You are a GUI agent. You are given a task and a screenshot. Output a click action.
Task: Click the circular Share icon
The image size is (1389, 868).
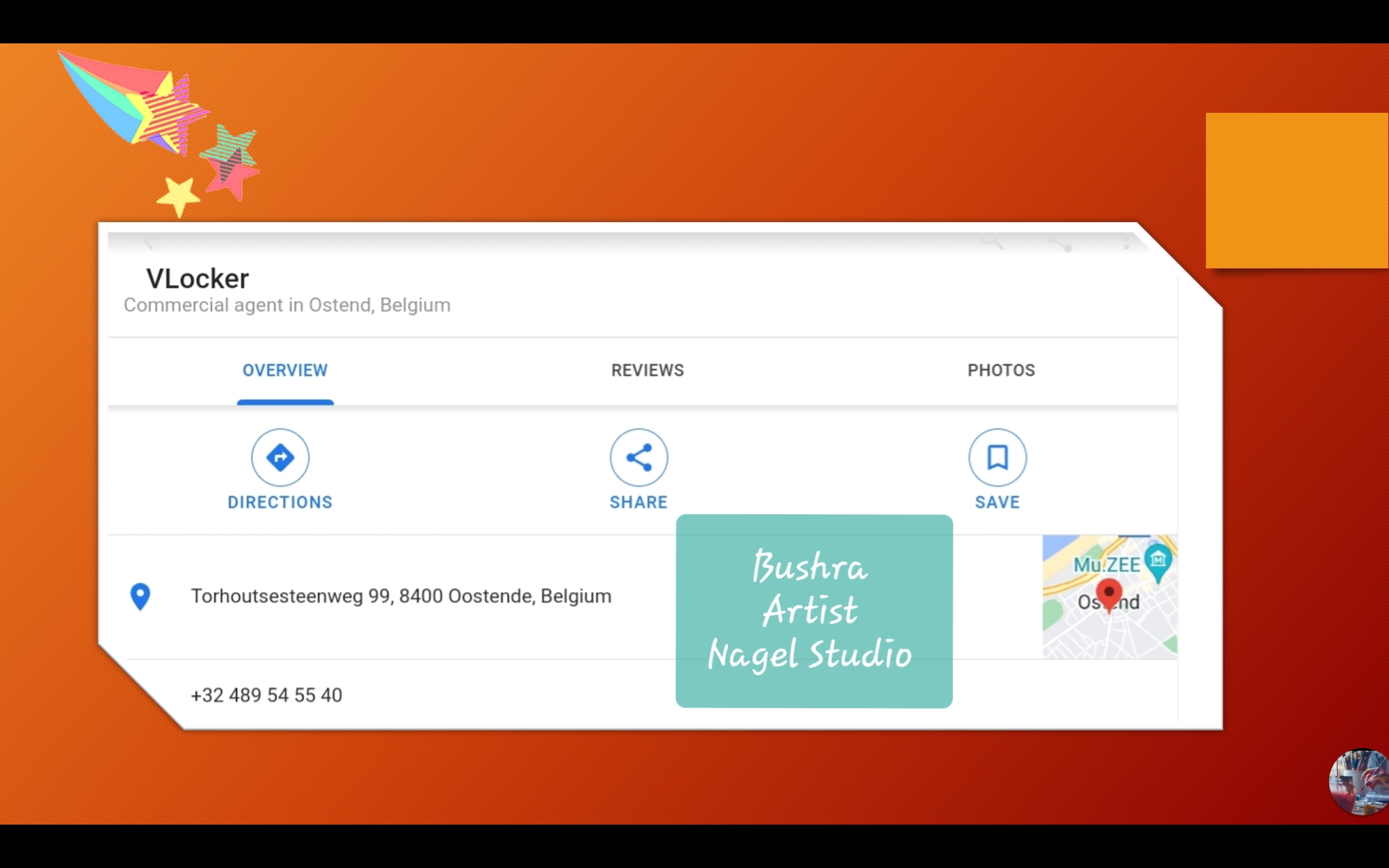click(638, 457)
